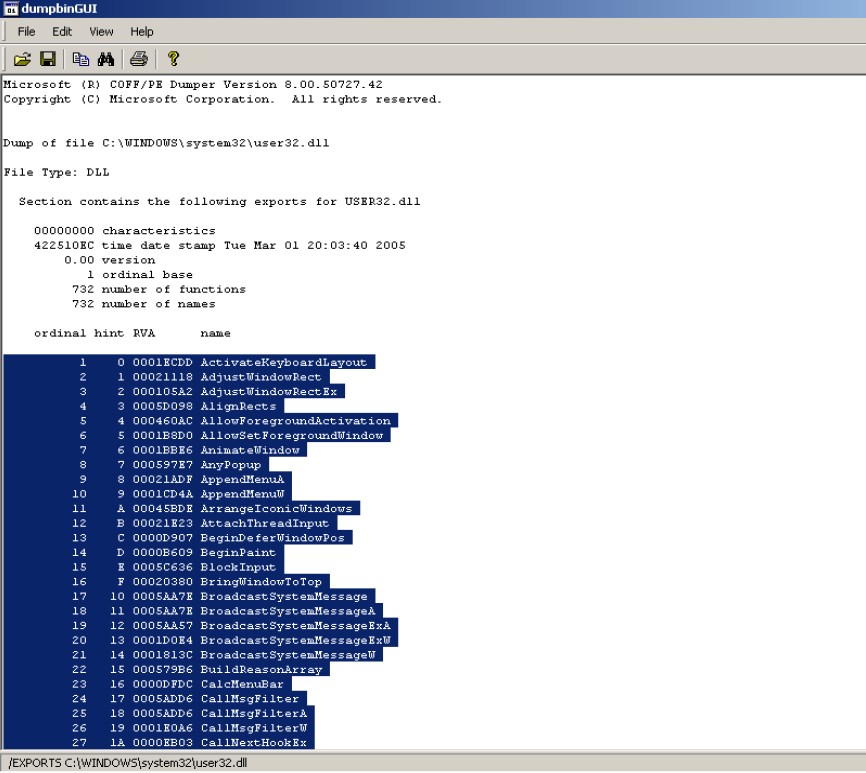Click the 'File Type: DLL' line
This screenshot has width=866, height=773.
[56, 172]
